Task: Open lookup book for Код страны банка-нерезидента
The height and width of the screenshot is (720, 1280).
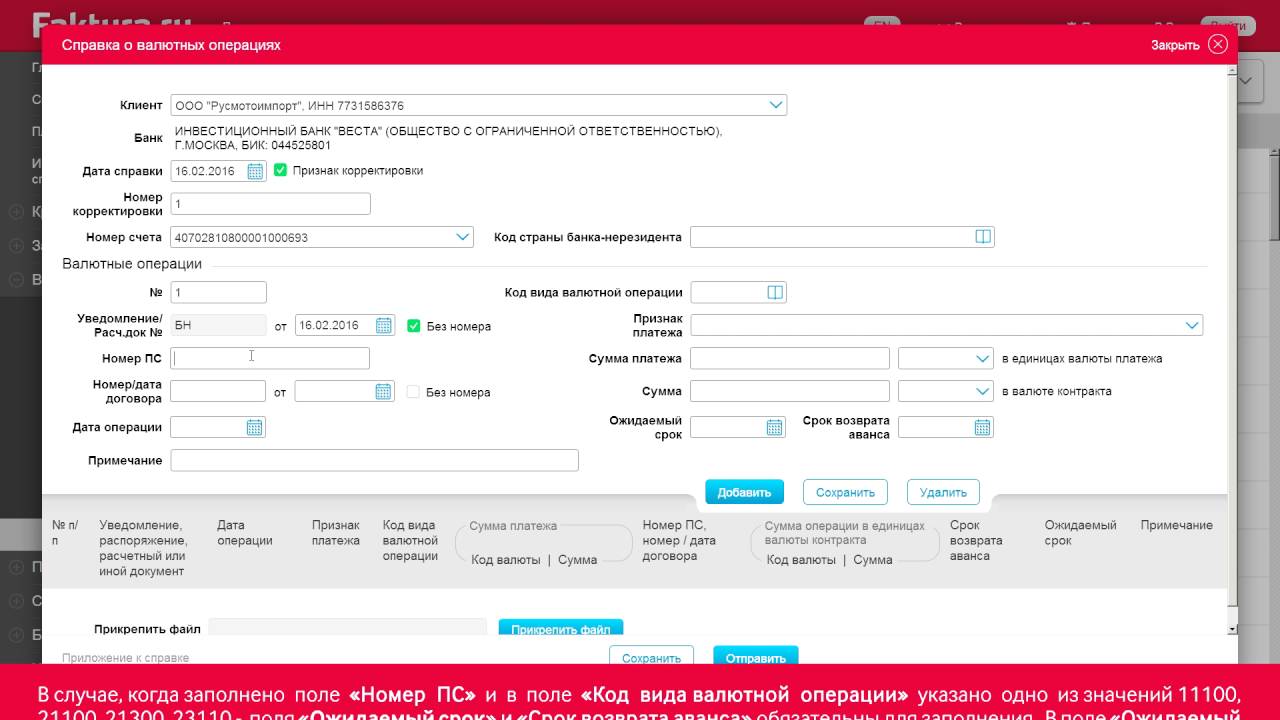Action: (982, 237)
